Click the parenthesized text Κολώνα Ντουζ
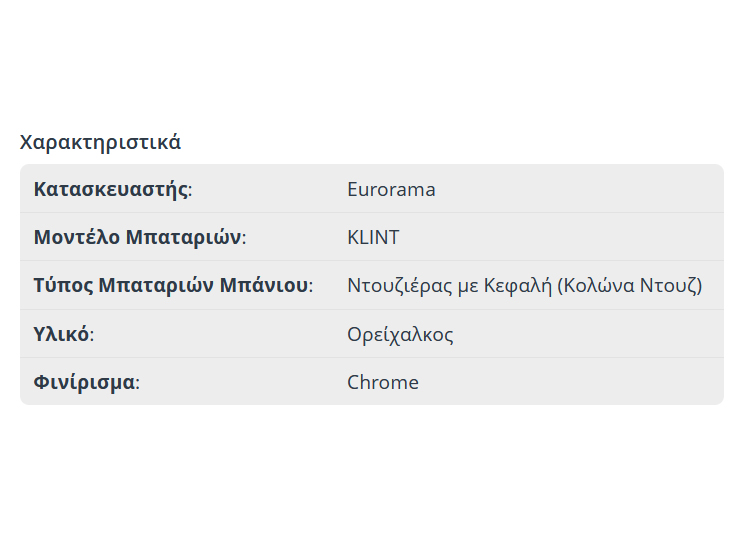The width and height of the screenshot is (737, 537). pyautogui.click(x=630, y=285)
